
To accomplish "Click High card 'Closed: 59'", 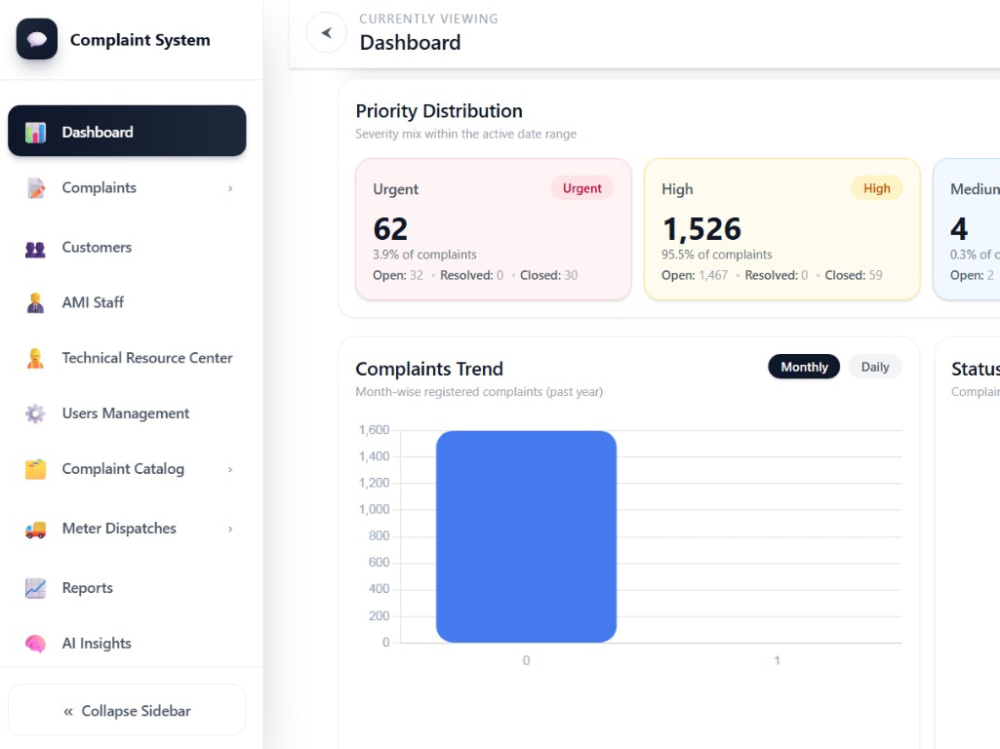I will click(853, 275).
